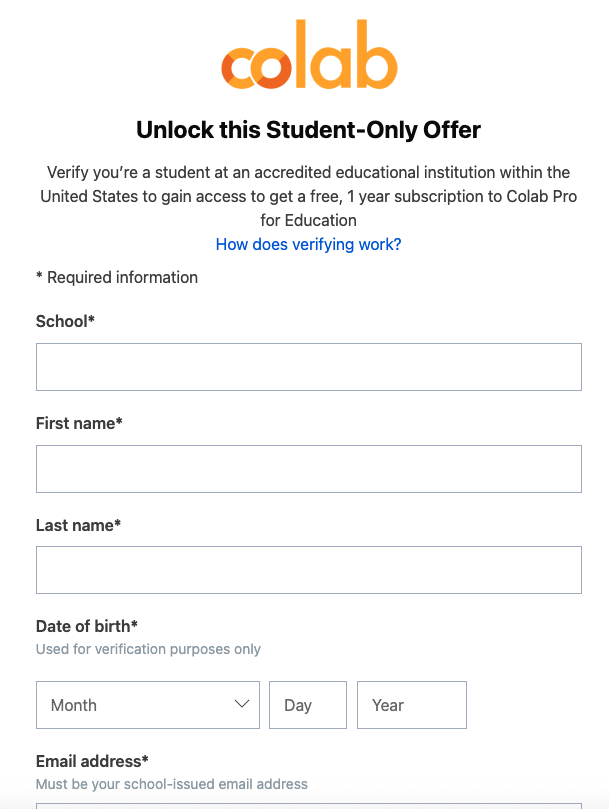Click the 'Last name*' label
The width and height of the screenshot is (609, 809).
tap(78, 525)
